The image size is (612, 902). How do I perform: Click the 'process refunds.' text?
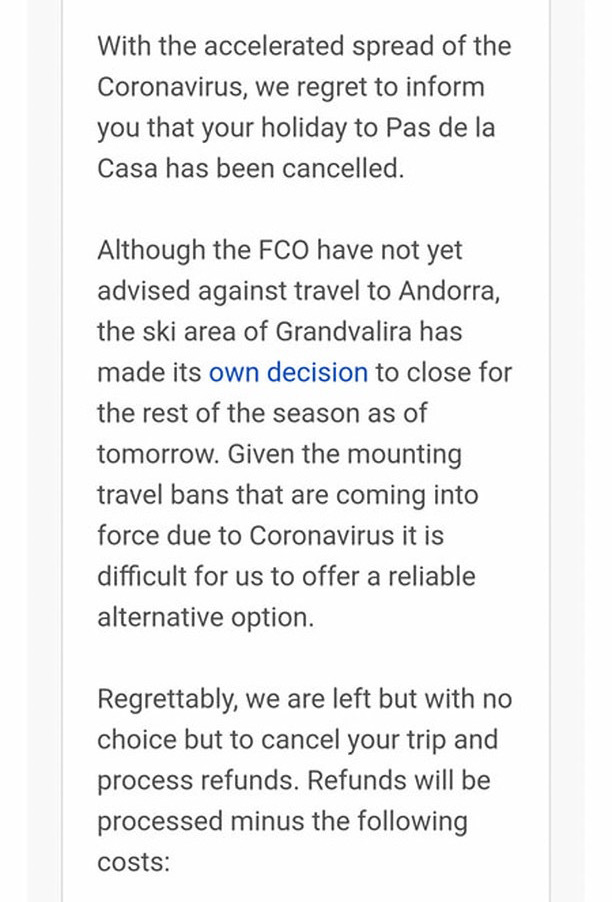click(198, 781)
